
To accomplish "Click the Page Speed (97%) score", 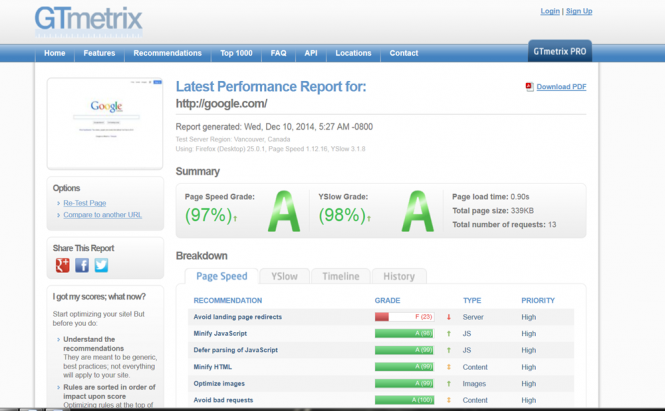I will coord(211,215).
